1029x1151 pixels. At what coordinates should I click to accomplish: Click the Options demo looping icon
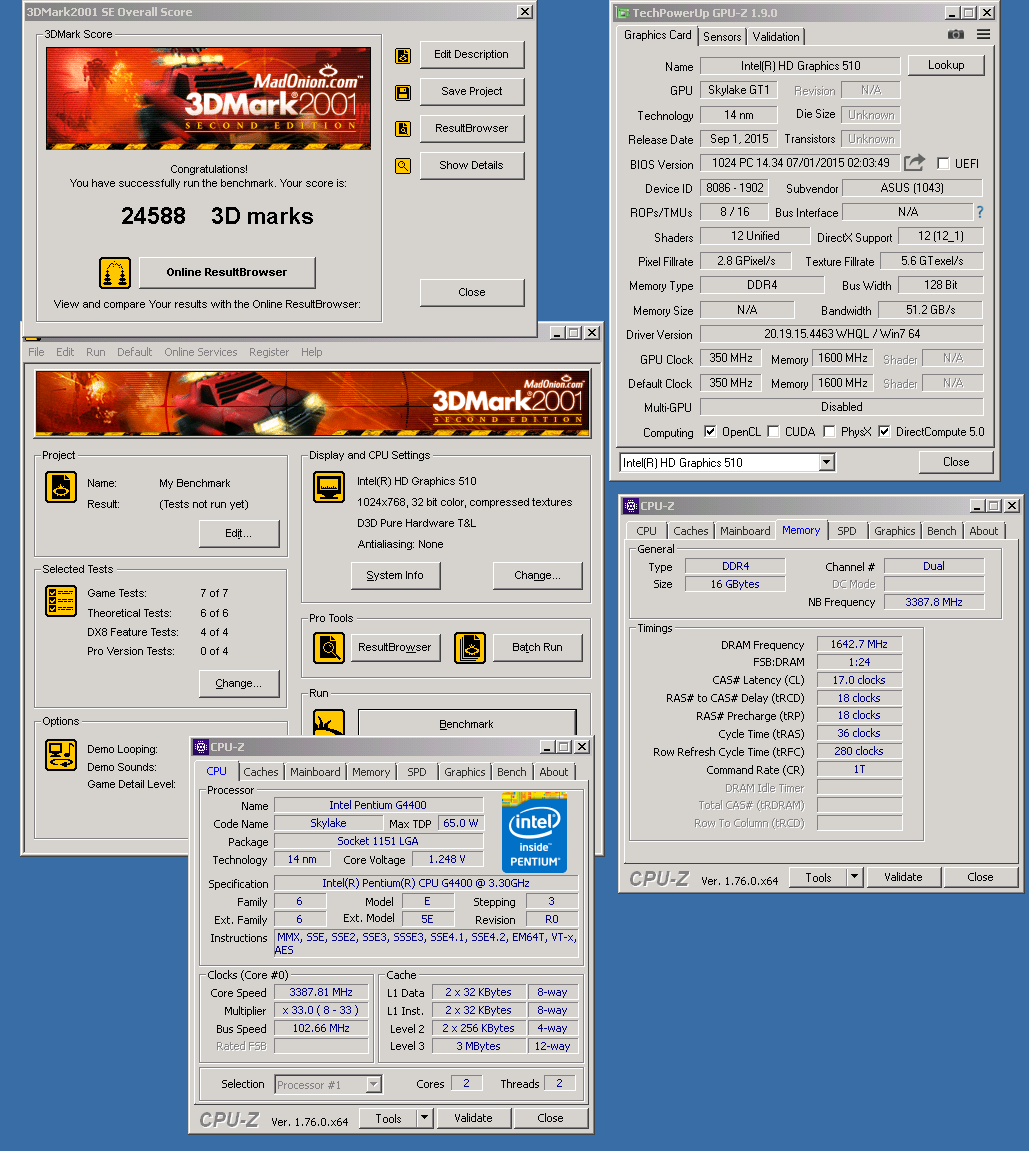[x=61, y=755]
